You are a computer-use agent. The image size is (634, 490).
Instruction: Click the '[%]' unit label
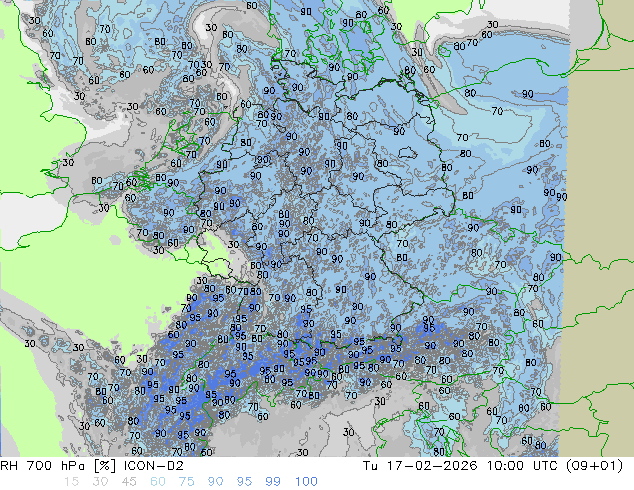tap(104, 466)
